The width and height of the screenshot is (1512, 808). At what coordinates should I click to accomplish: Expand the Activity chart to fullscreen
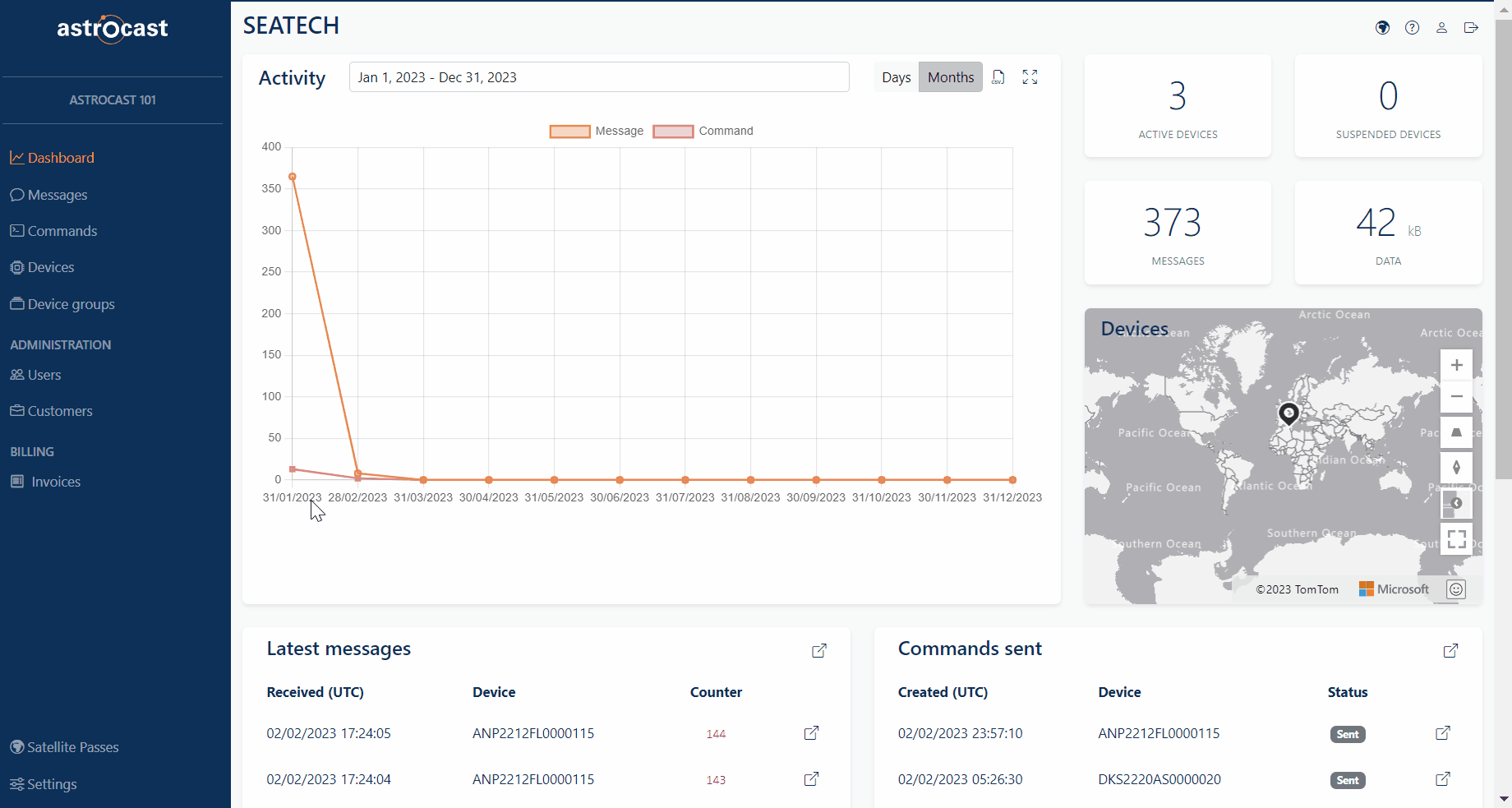point(1030,77)
